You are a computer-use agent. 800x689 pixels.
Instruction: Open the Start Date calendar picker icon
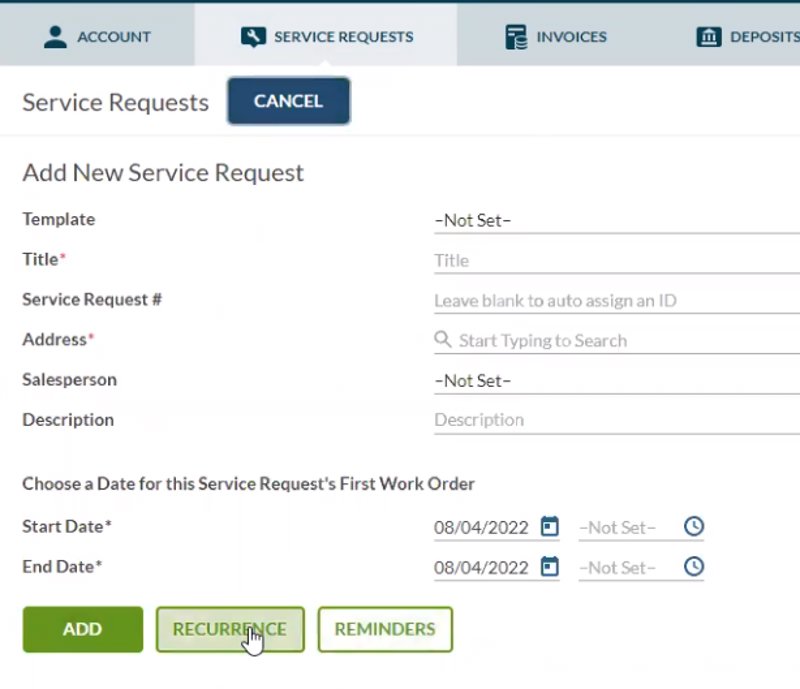coord(549,527)
